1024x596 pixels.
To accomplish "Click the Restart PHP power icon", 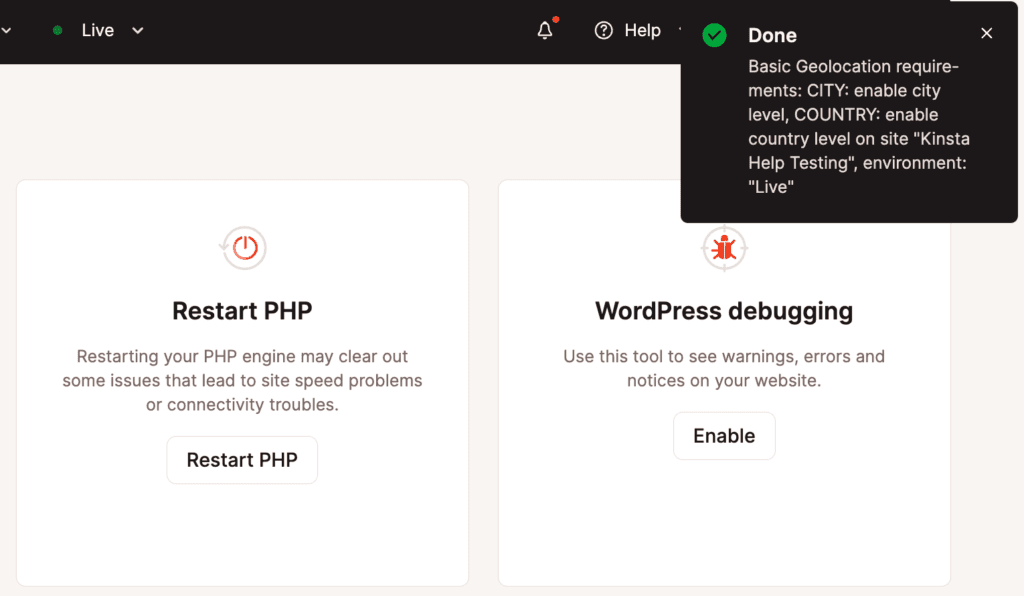I will 243,248.
